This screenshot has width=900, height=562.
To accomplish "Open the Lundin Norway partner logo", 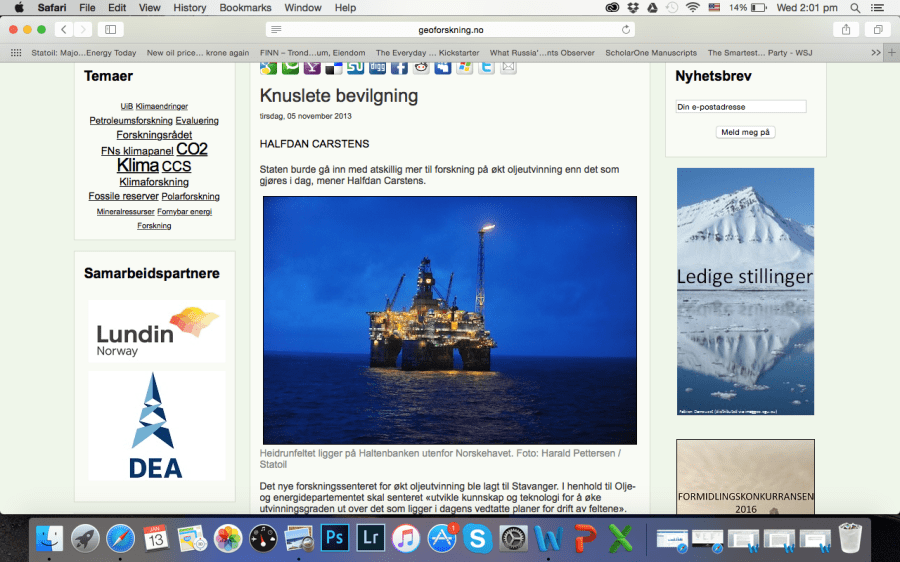I will point(157,331).
